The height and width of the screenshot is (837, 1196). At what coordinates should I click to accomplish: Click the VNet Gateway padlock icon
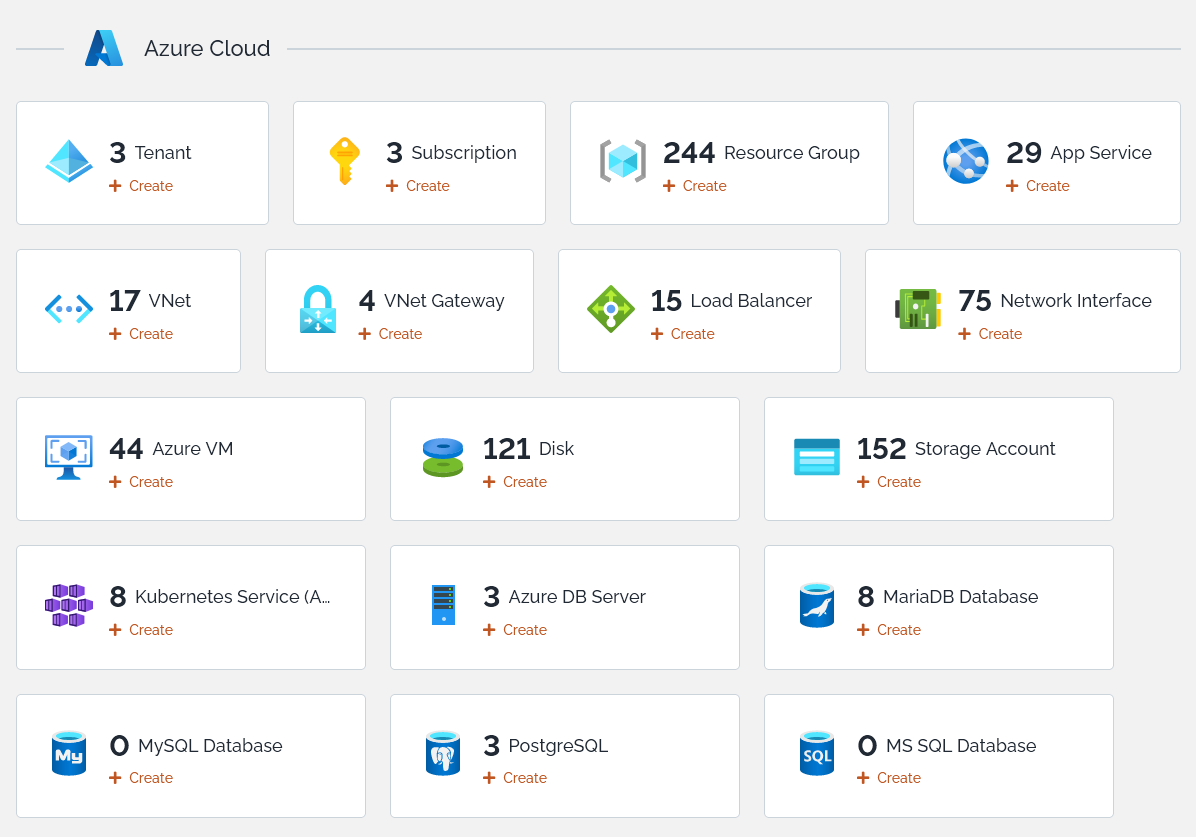(x=318, y=309)
